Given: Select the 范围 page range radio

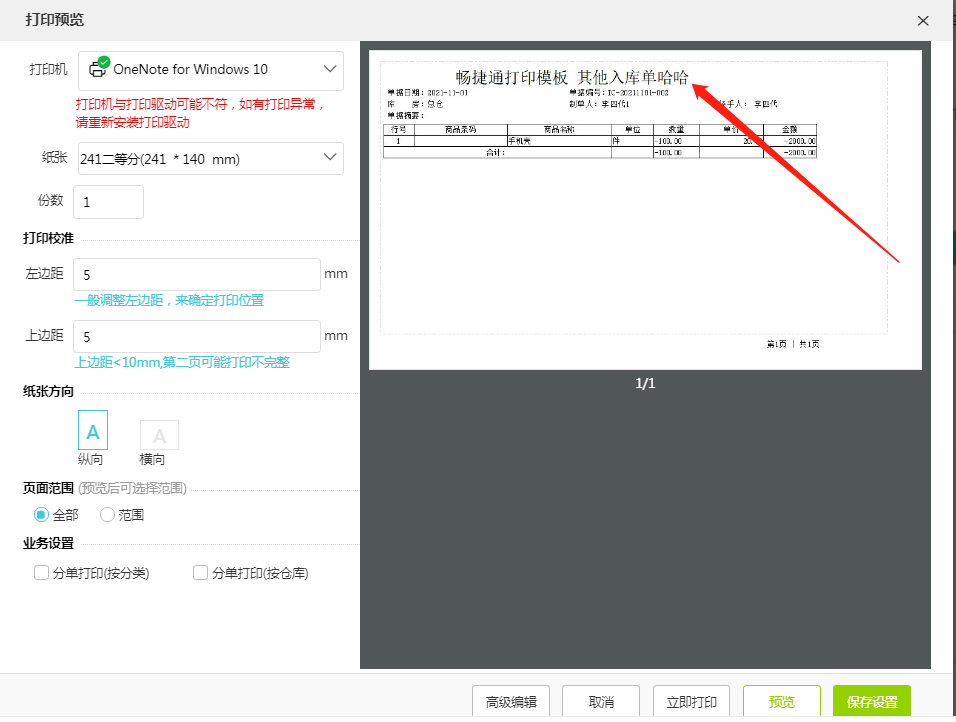Looking at the screenshot, I should tap(107, 515).
